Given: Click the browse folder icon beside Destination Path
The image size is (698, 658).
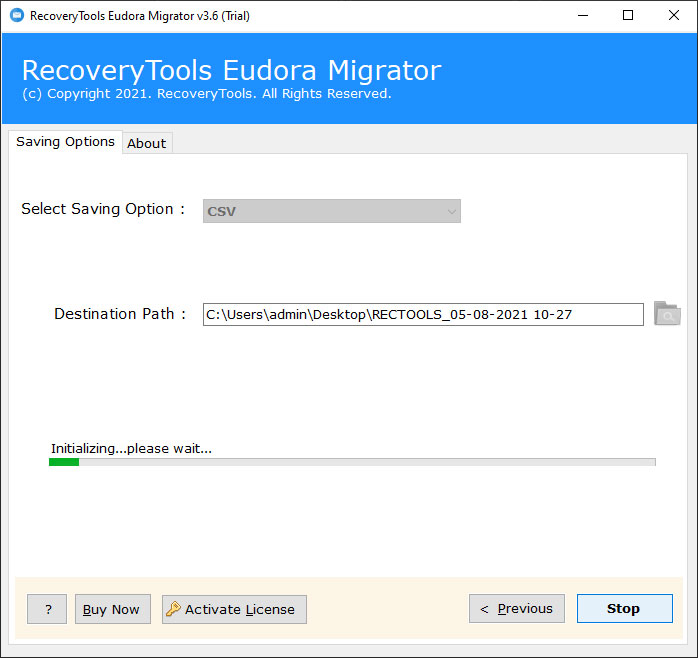Looking at the screenshot, I should 667,313.
